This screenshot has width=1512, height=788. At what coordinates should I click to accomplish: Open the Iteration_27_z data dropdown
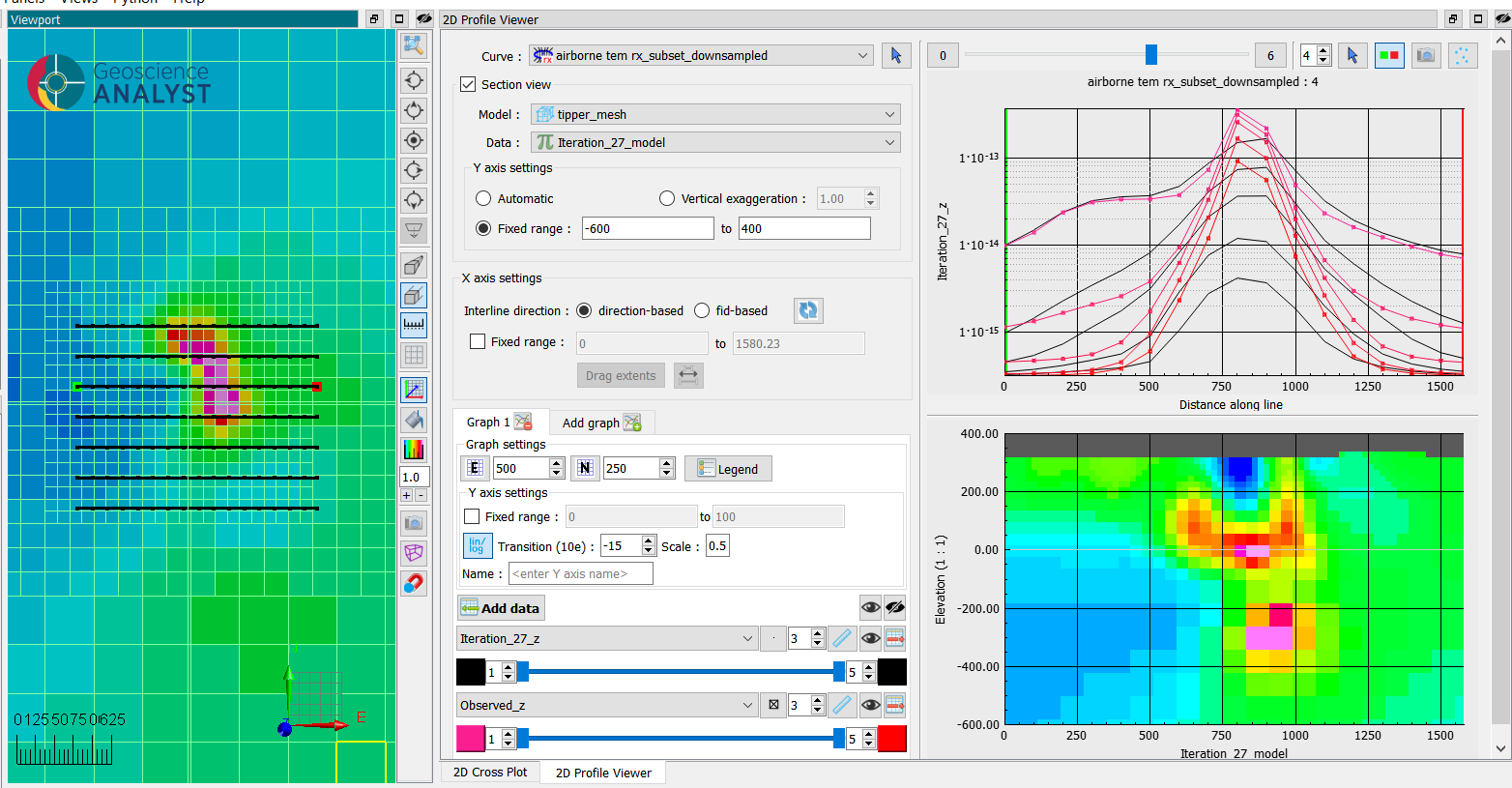(x=607, y=638)
